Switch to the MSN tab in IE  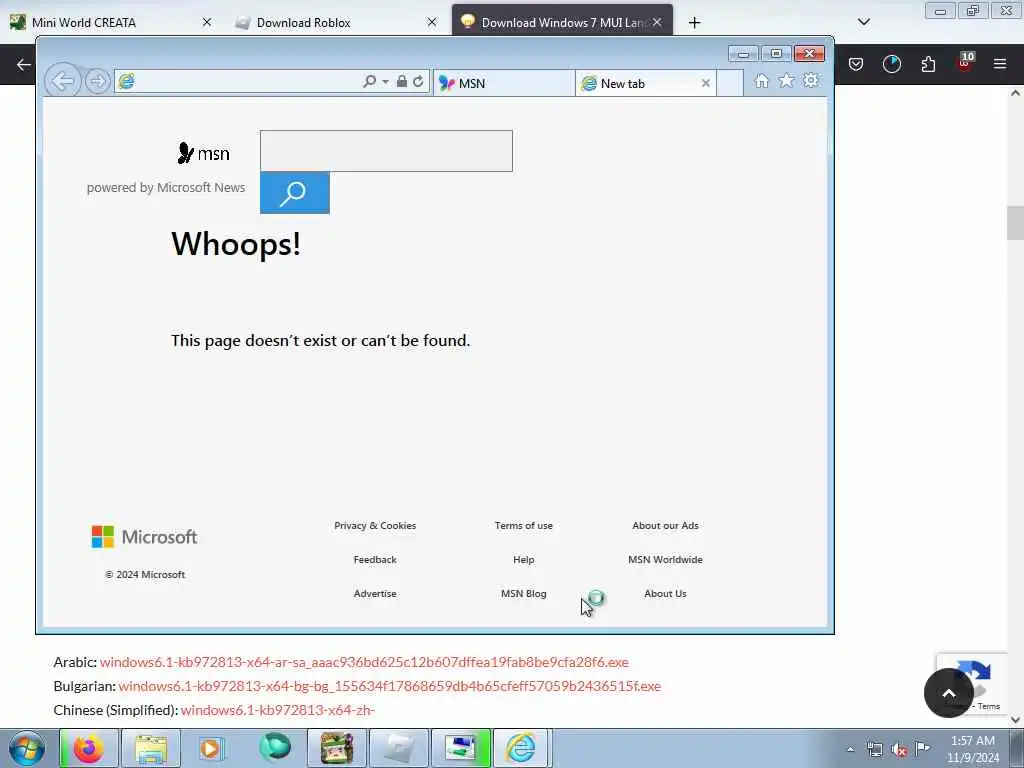tap(504, 84)
